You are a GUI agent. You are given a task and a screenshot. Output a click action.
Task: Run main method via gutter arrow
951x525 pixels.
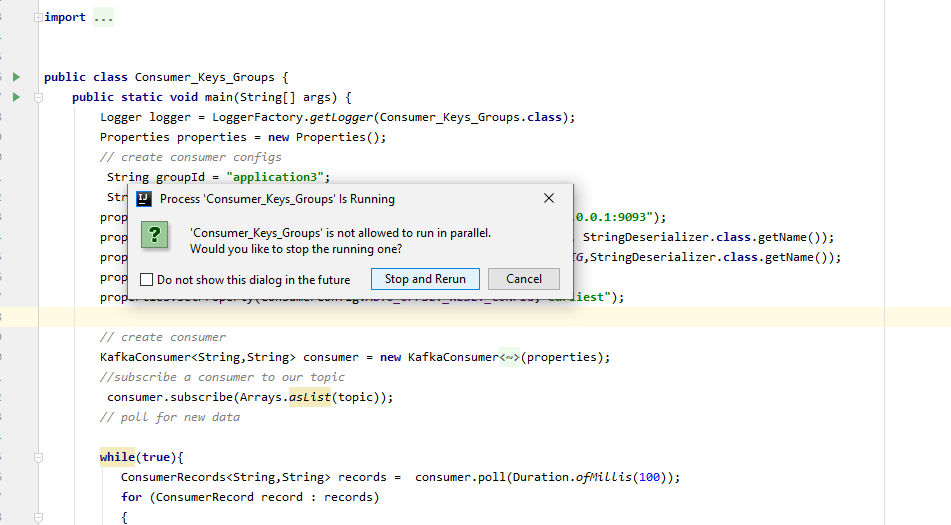(x=16, y=97)
